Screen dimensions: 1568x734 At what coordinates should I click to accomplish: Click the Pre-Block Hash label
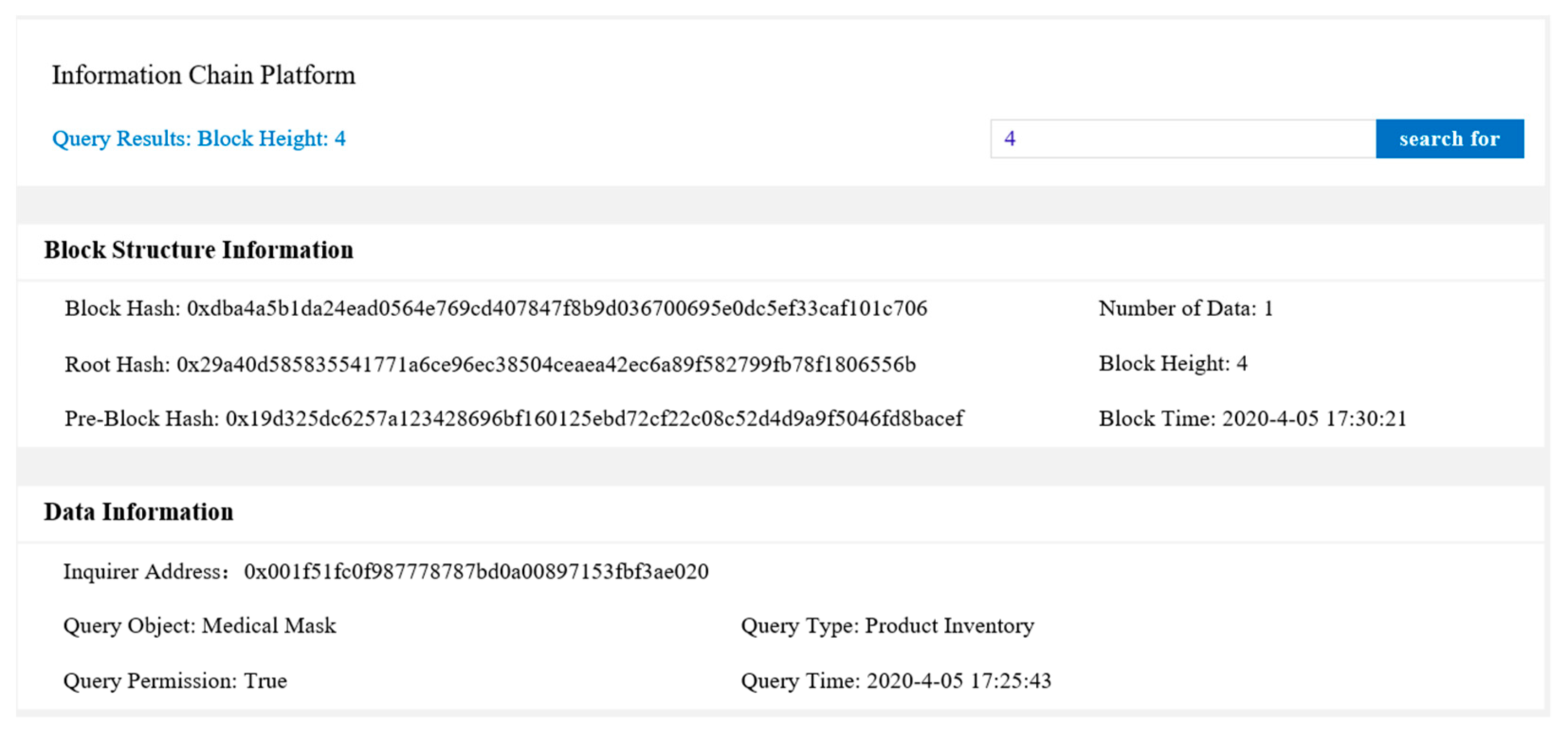coord(141,419)
